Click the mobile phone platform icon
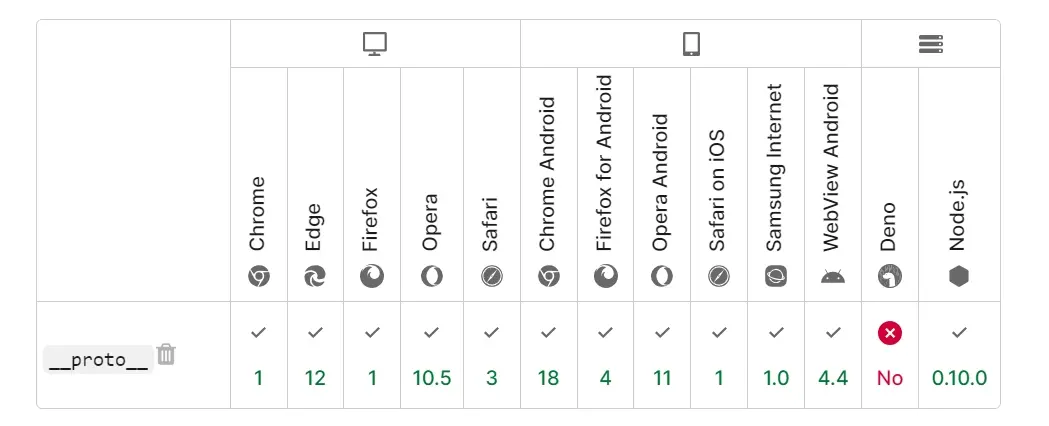Viewport: 1049px width, 426px height. (x=691, y=44)
